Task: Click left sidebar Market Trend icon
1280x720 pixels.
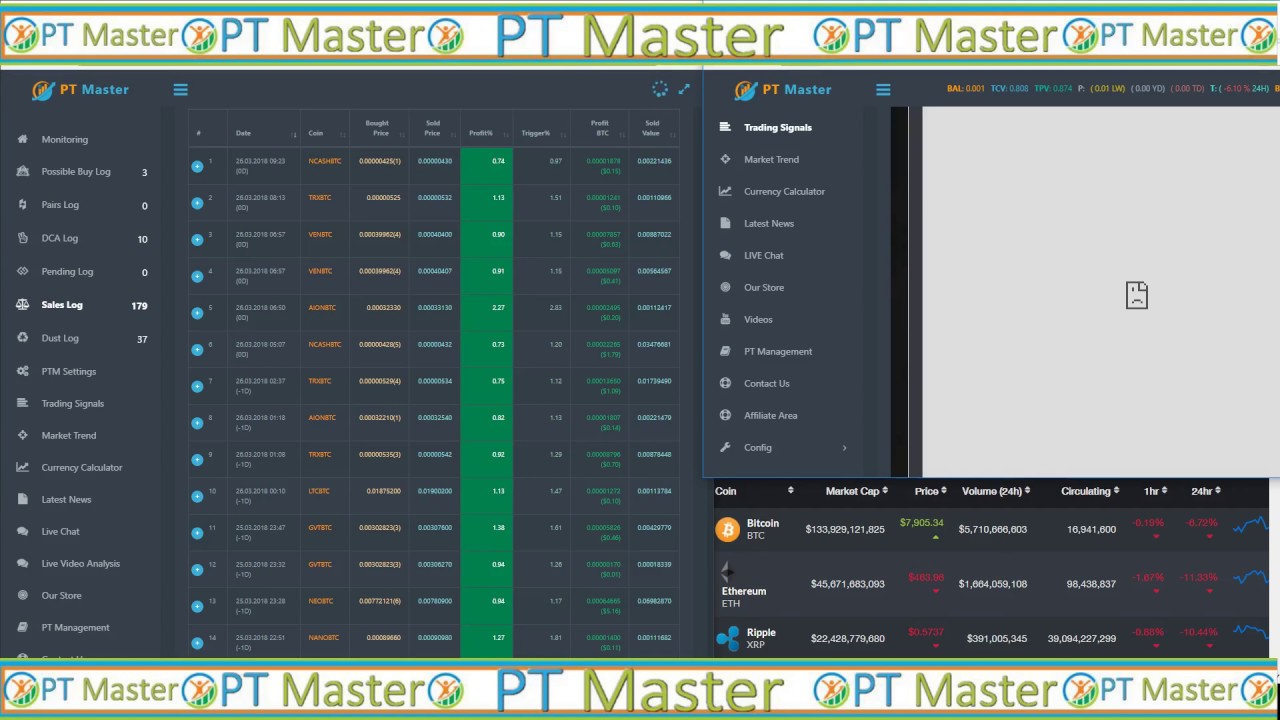Action: pos(22,435)
